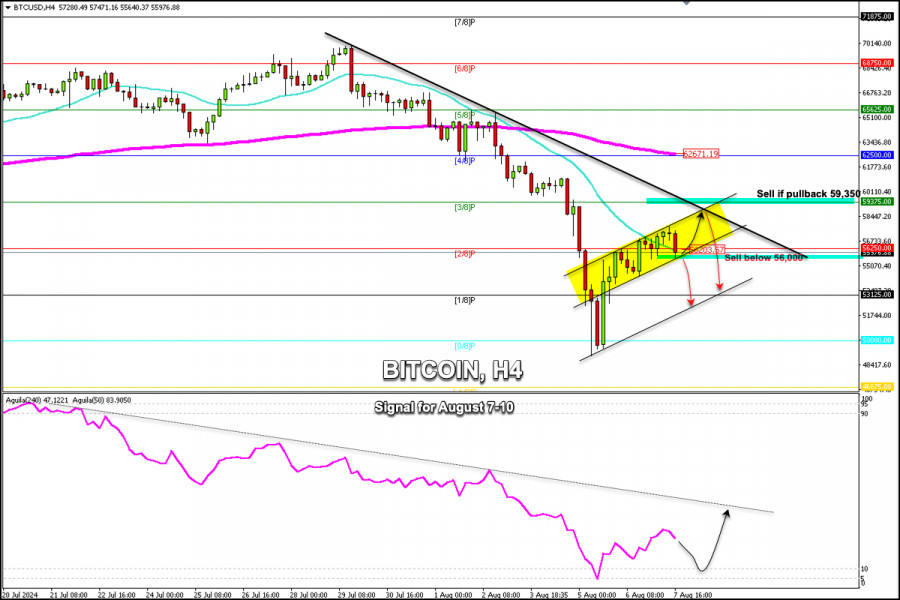Click the 70140.00 price scale value
This screenshot has height=600, width=900.
coord(876,43)
